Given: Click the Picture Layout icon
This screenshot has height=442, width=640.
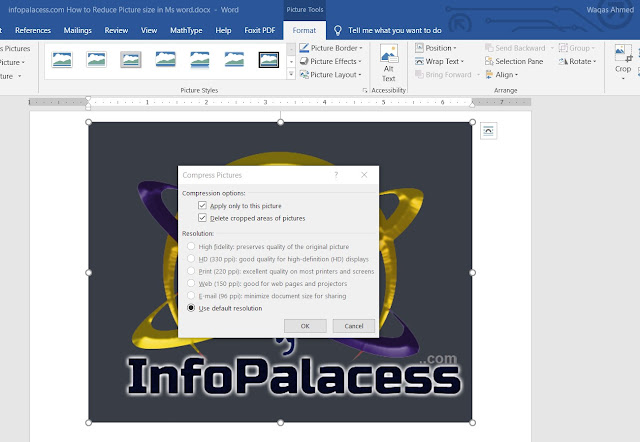Looking at the screenshot, I should click(x=304, y=75).
